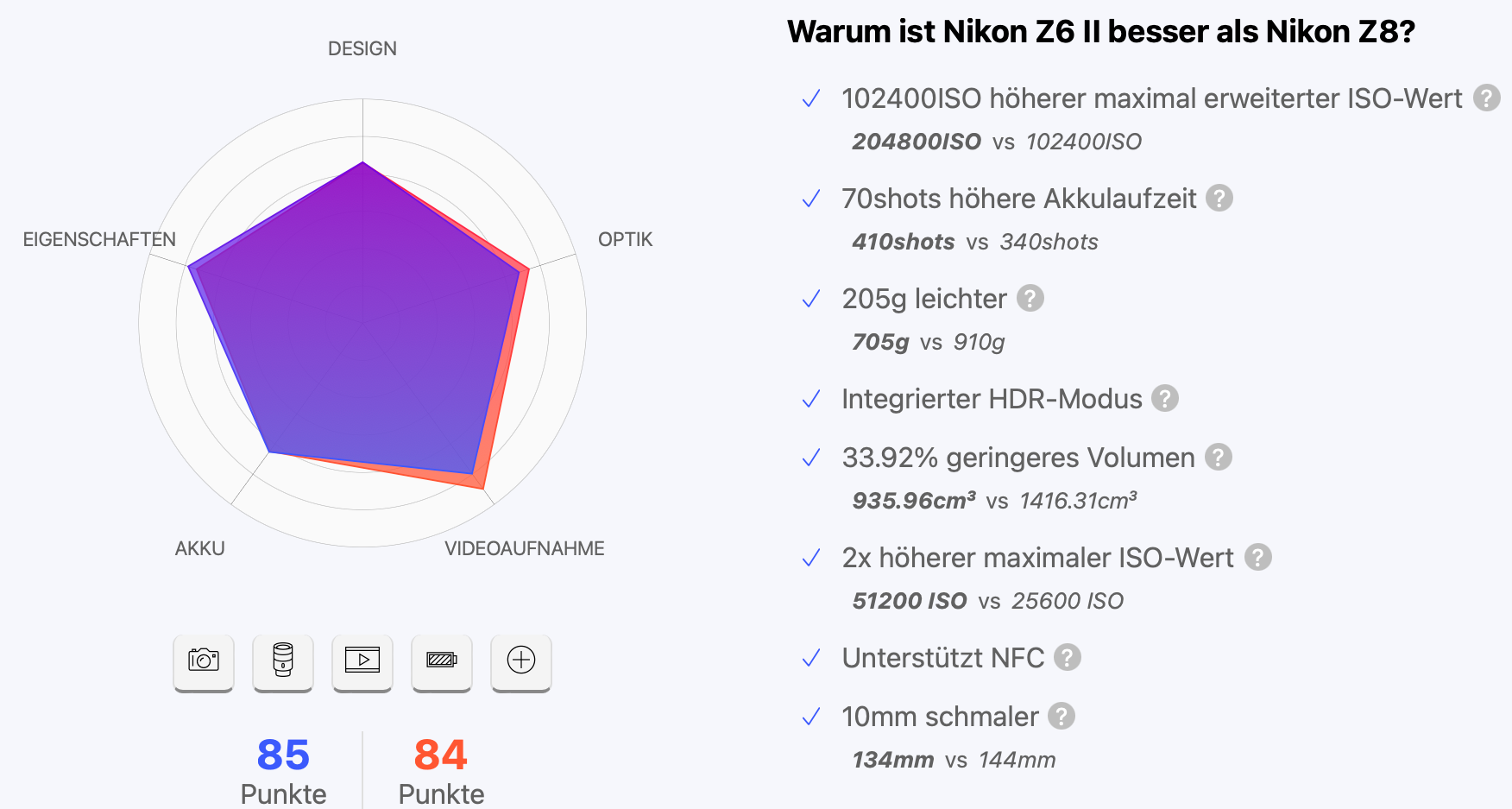1512x809 pixels.
Task: Select the OPTIK label on the chart
Action: click(x=626, y=240)
